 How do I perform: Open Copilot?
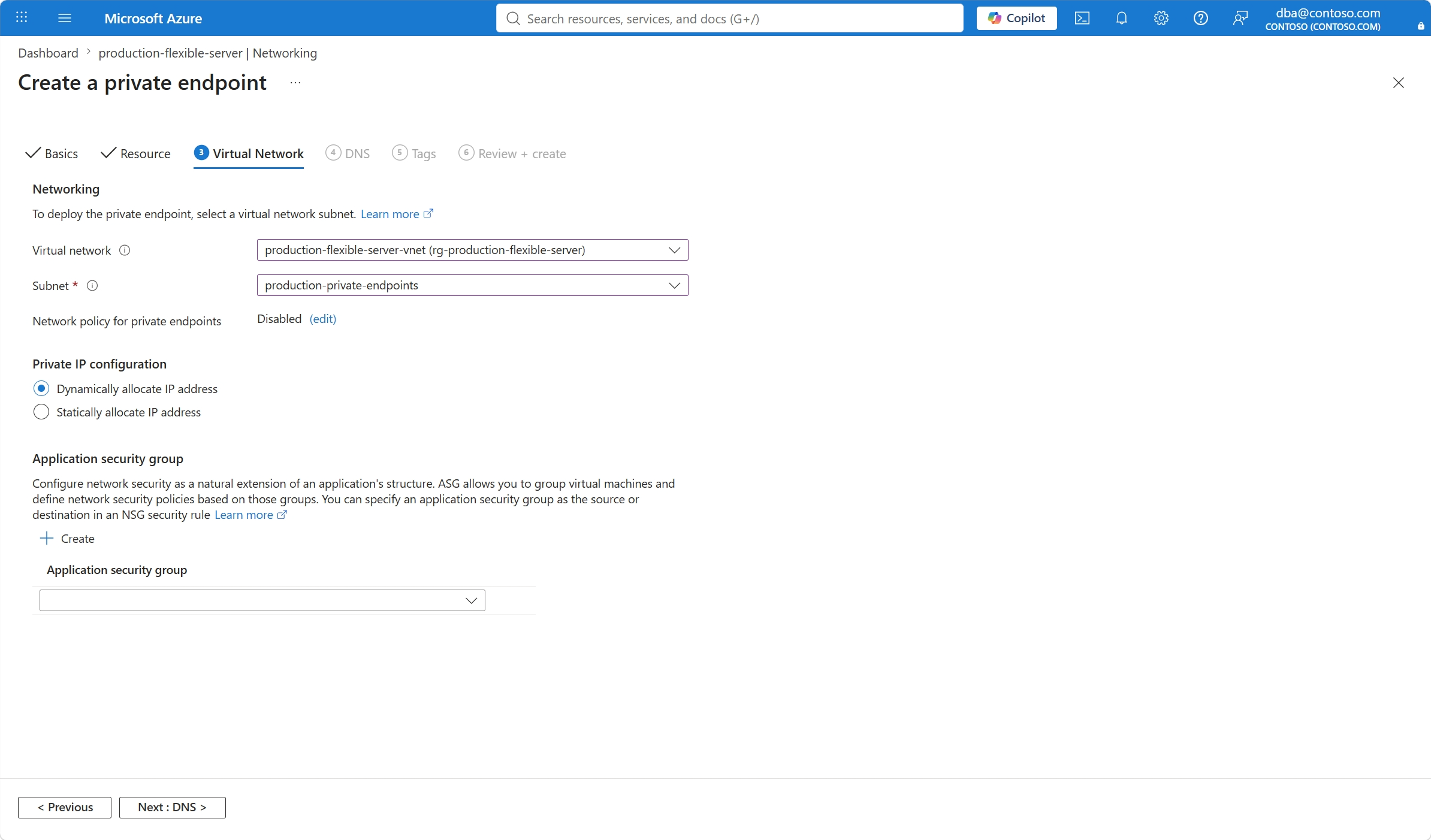point(1016,18)
